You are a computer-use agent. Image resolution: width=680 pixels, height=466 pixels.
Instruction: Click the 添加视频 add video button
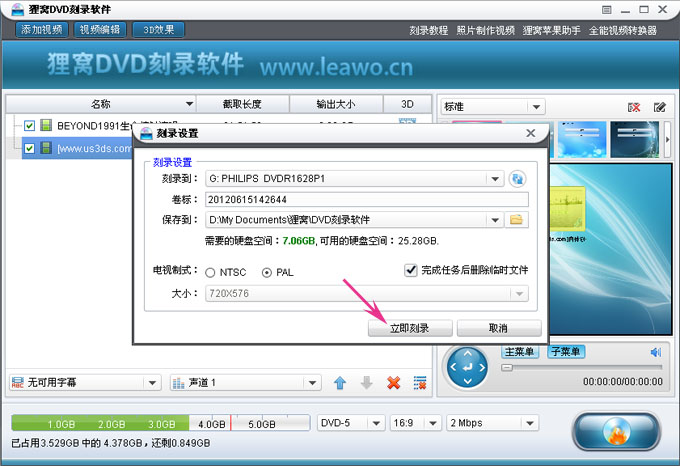tap(42, 29)
